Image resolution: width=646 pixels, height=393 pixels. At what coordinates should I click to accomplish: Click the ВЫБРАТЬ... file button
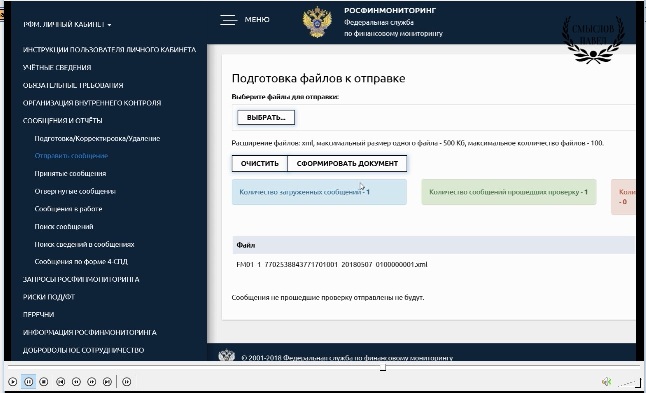(266, 117)
